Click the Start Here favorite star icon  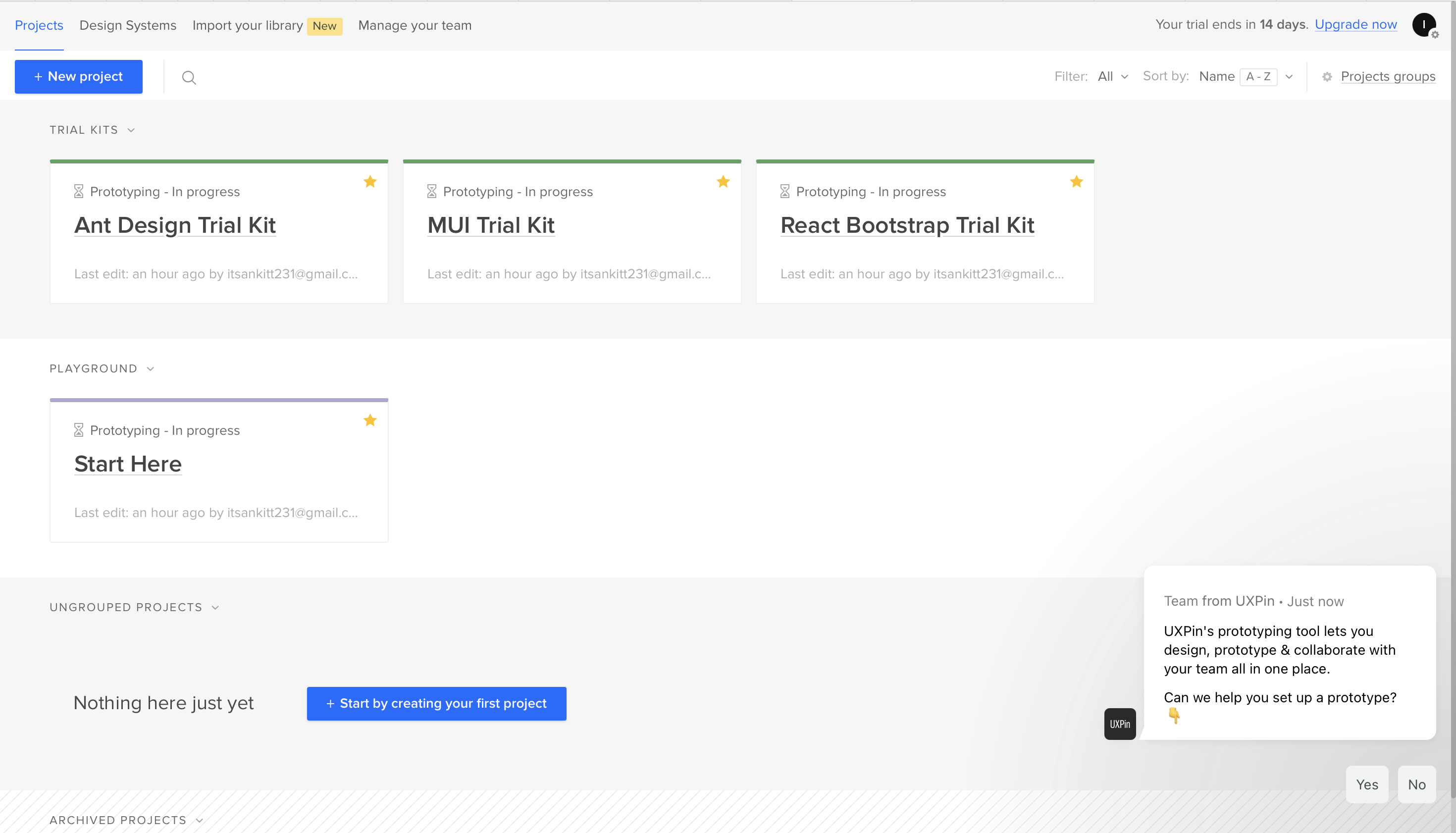(x=370, y=420)
